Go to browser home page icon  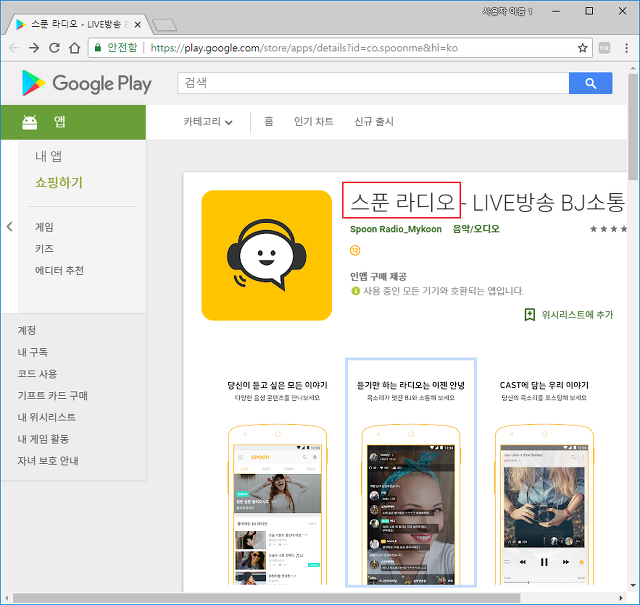point(74,48)
